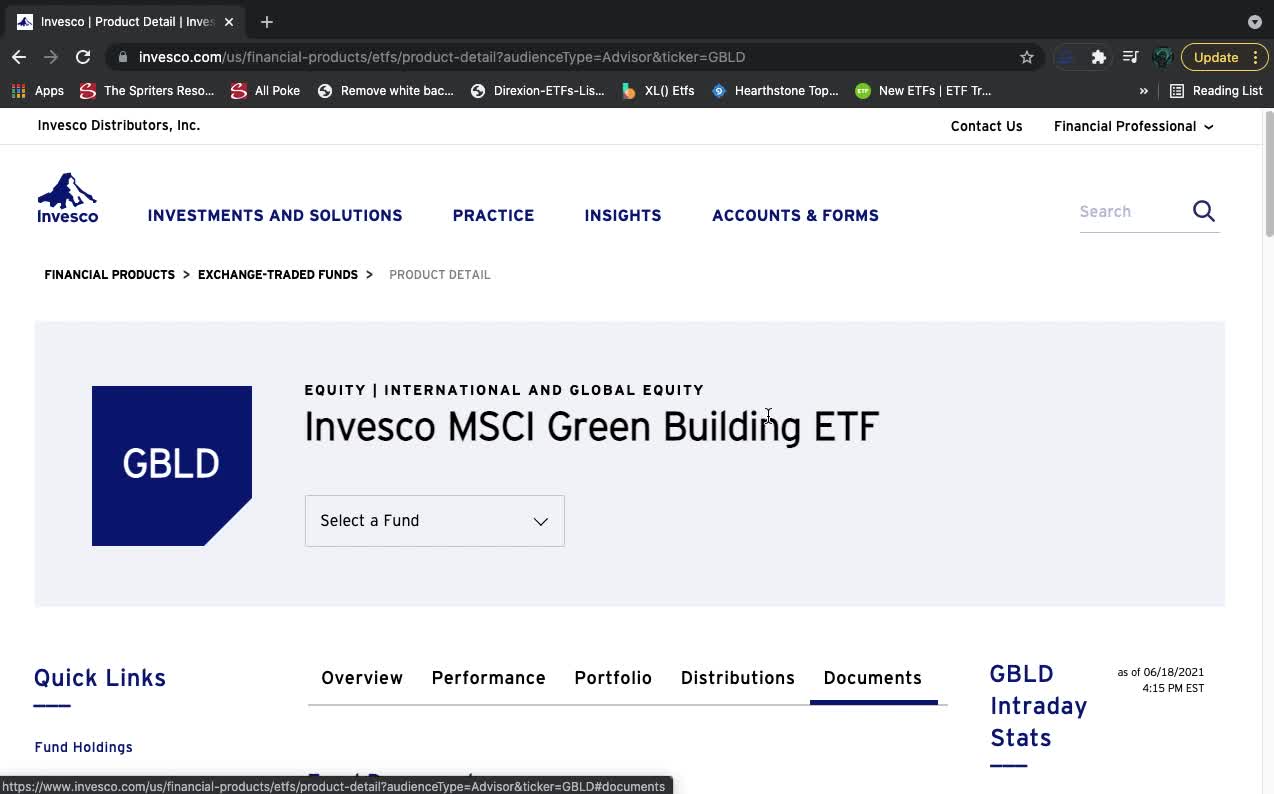Expand the Financial Professional dropdown
Viewport: 1274px width, 794px height.
1133,126
